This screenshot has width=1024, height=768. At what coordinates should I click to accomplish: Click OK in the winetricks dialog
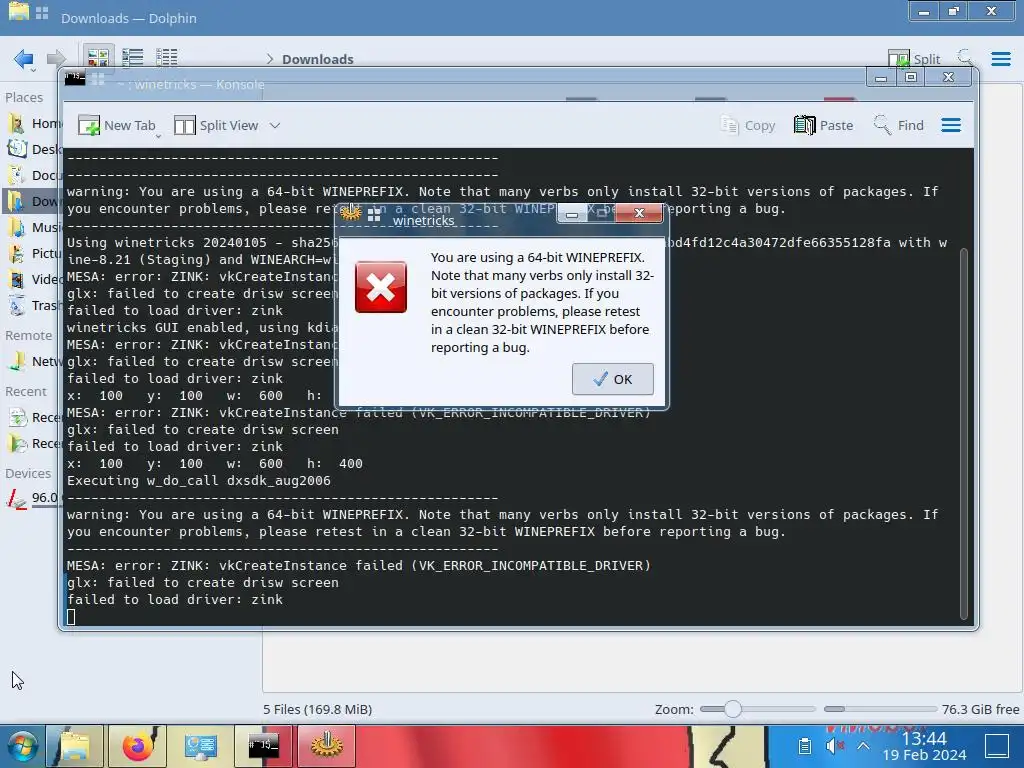pyautogui.click(x=613, y=379)
